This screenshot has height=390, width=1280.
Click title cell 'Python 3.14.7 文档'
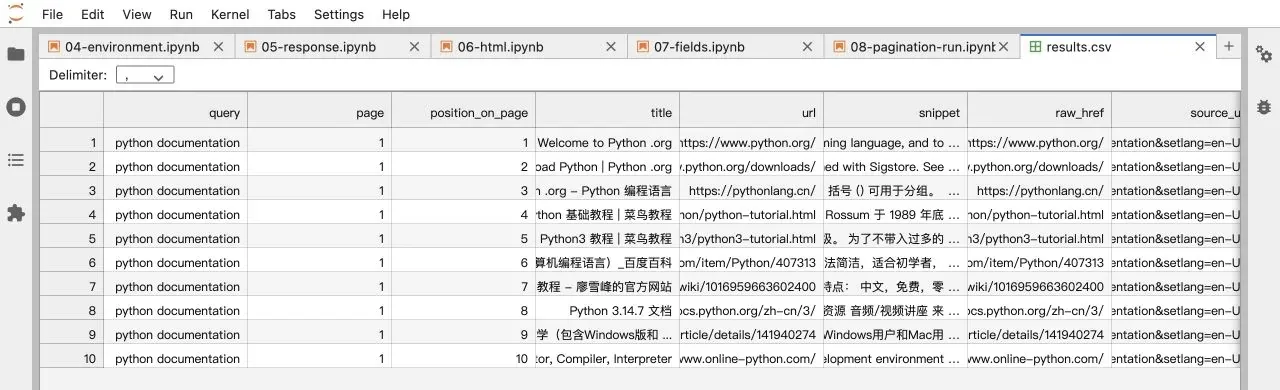(x=608, y=311)
